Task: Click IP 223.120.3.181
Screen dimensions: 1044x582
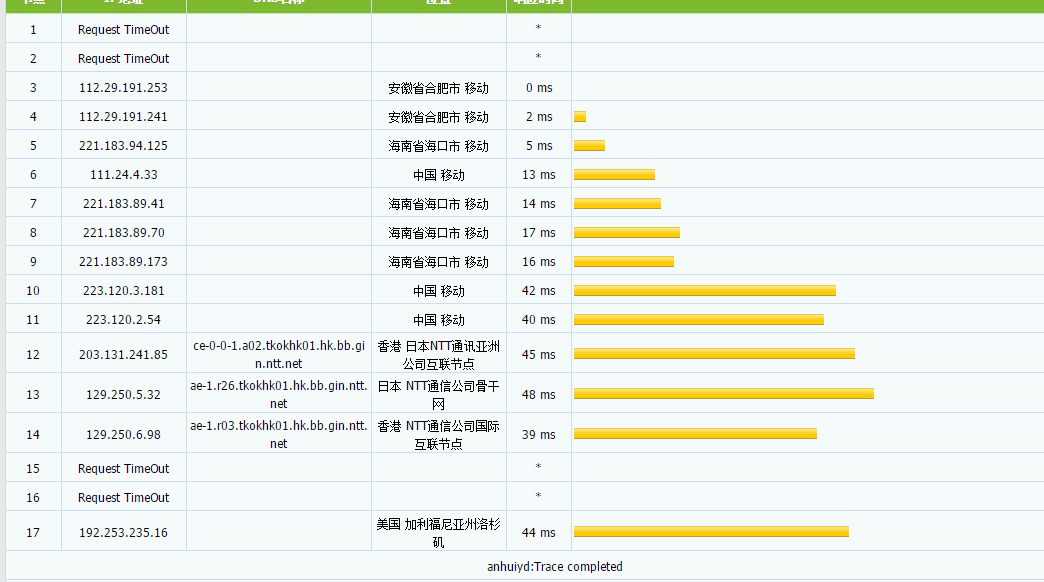Action: coord(123,291)
